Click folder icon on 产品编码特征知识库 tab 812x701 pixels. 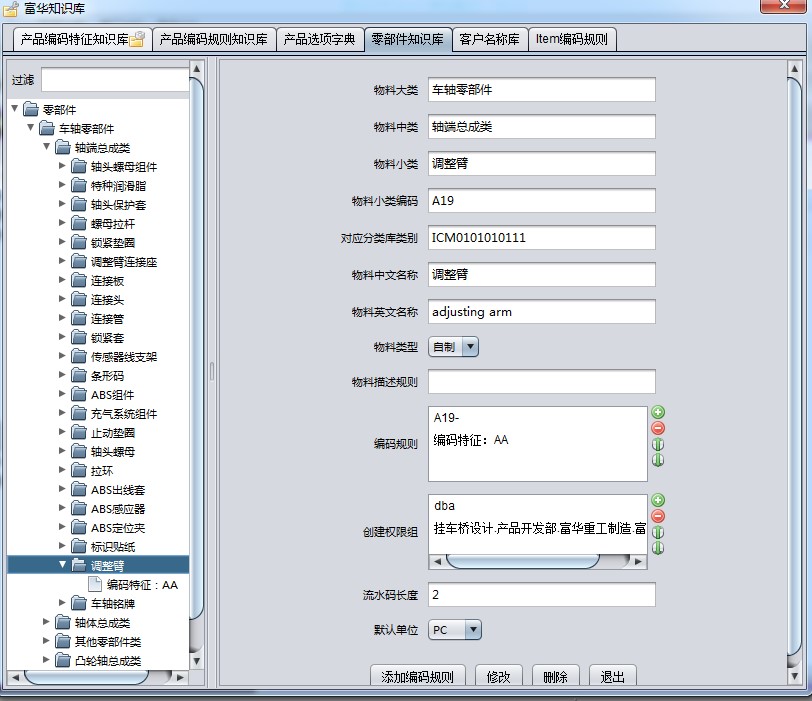click(x=137, y=40)
